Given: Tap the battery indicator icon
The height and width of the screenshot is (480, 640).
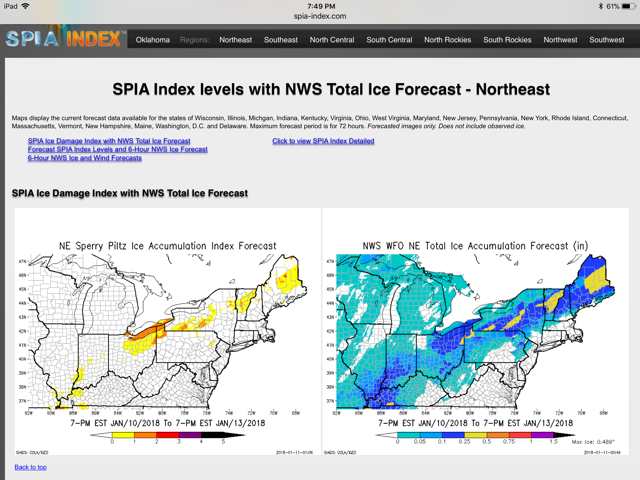Looking at the screenshot, I should 628,6.
